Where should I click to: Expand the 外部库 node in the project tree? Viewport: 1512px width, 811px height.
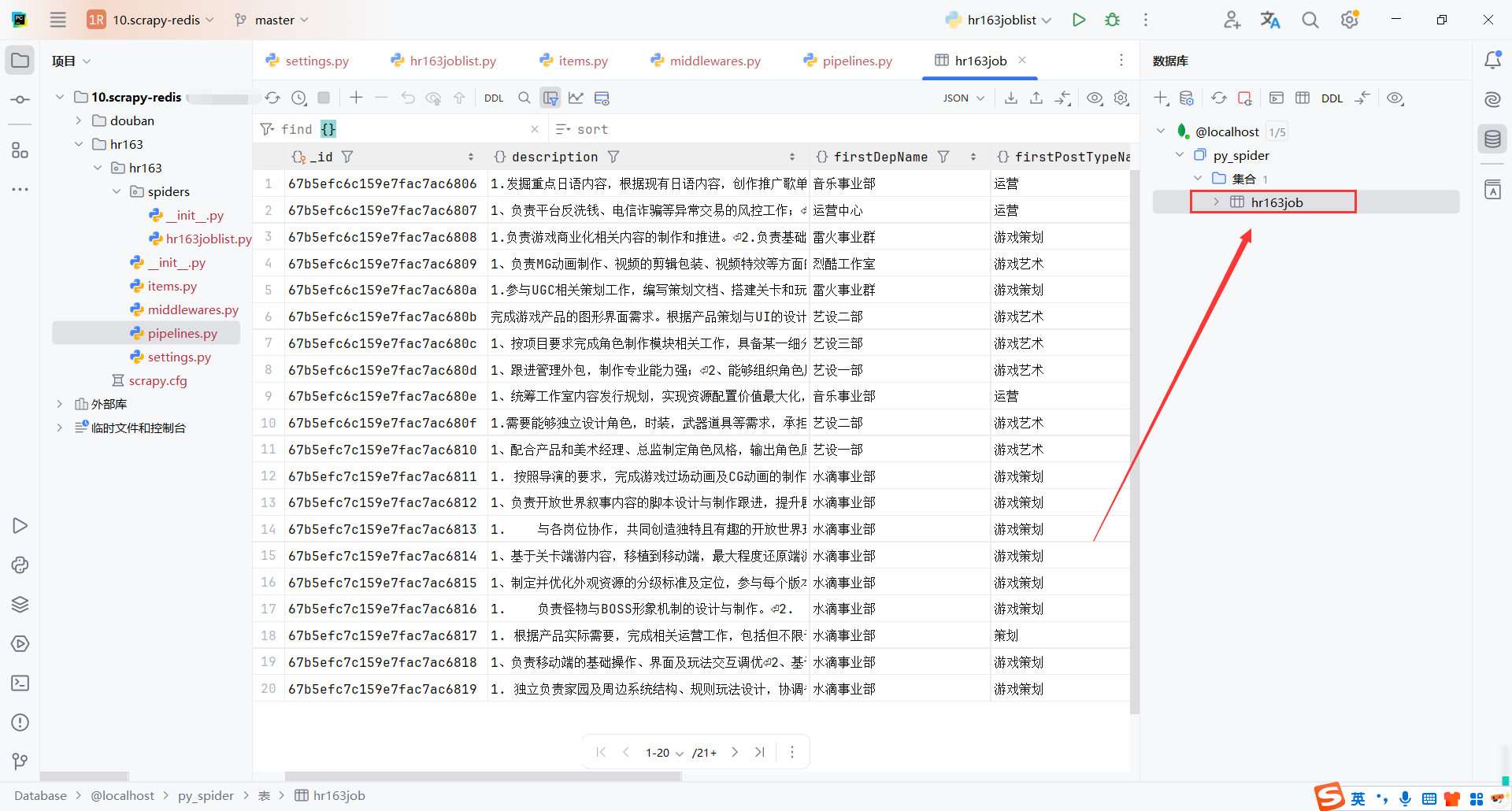60,403
